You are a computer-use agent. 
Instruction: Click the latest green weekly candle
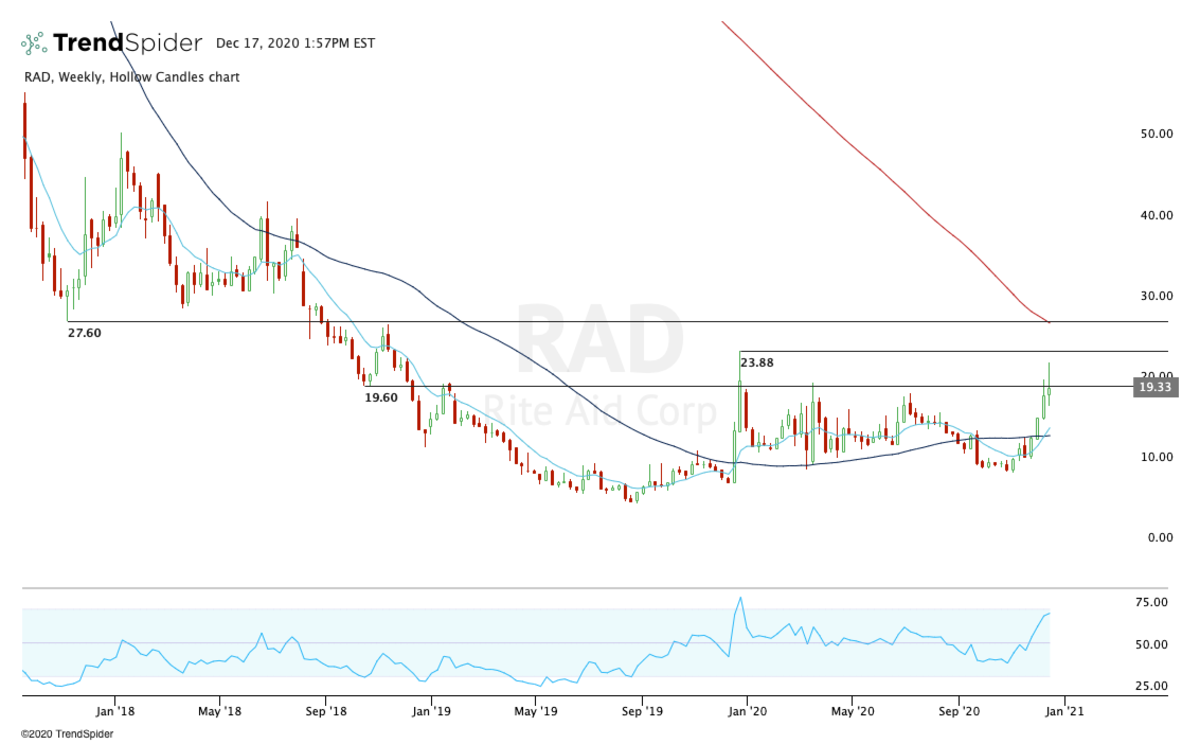1049,389
